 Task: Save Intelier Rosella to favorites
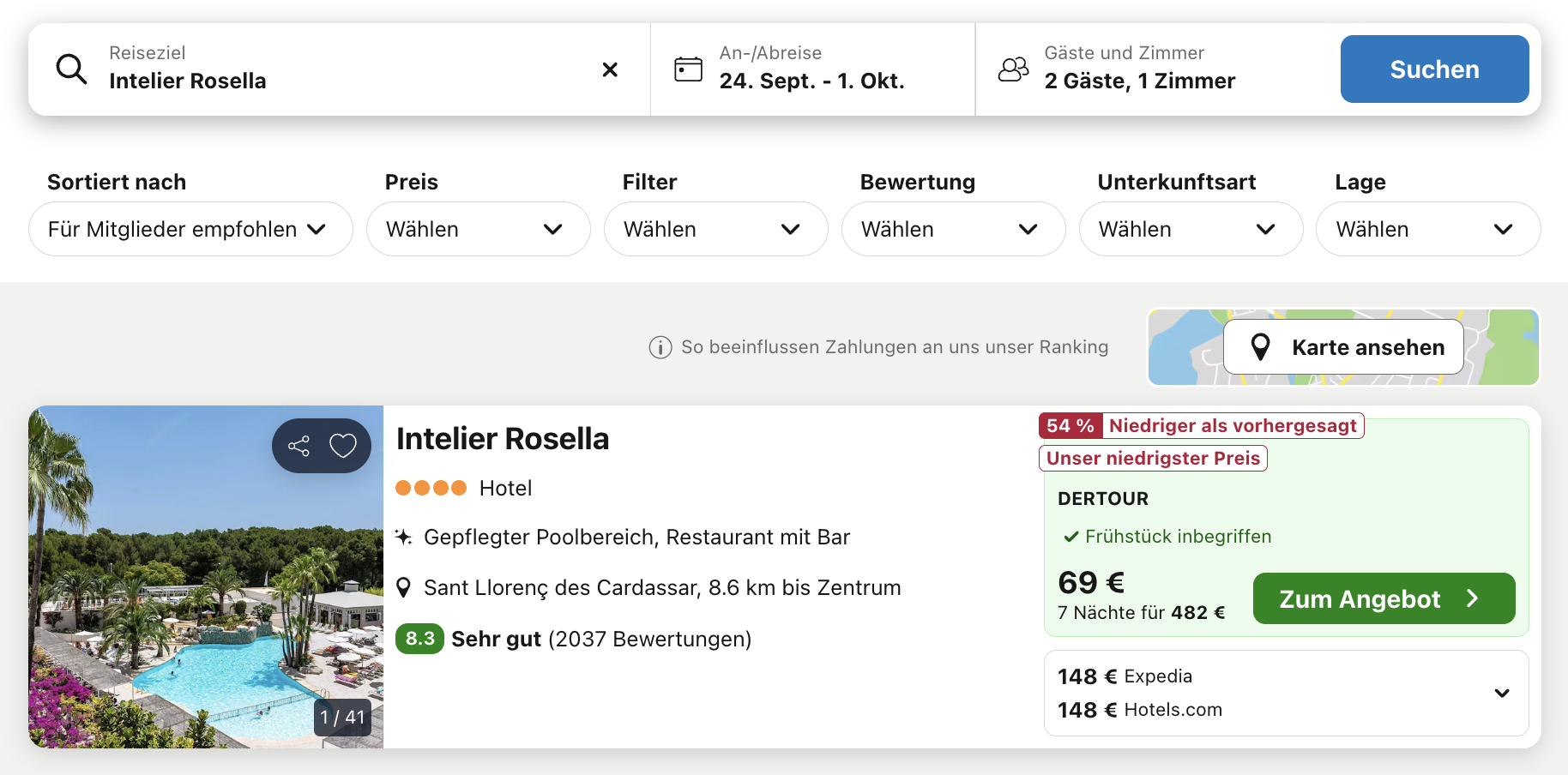[x=343, y=446]
